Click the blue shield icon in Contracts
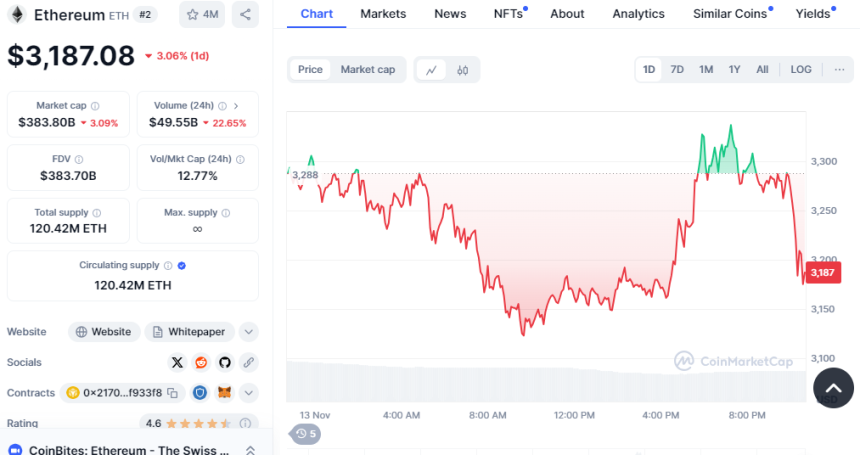Viewport: 860px width, 455px height. tap(200, 393)
